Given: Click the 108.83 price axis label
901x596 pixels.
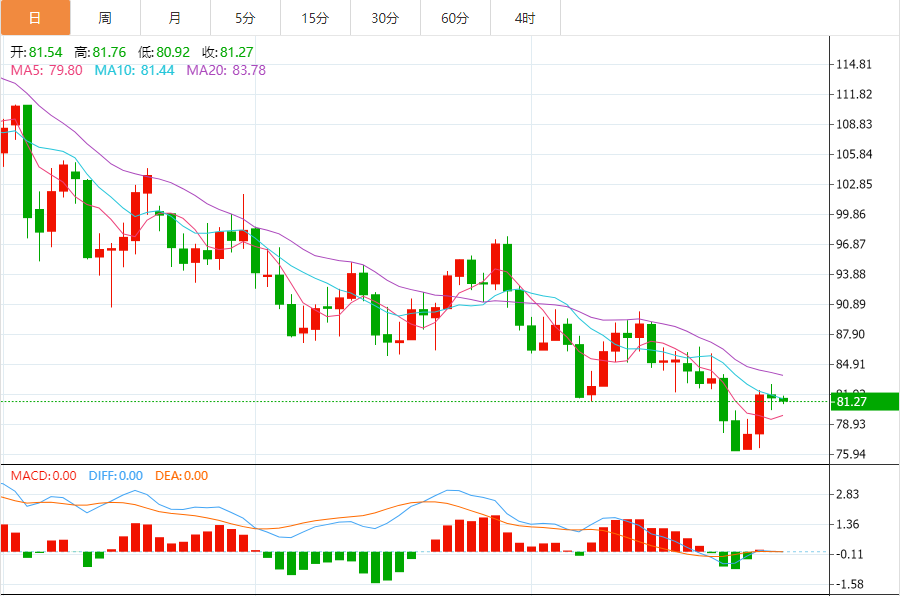Looking at the screenshot, I should pos(854,124).
